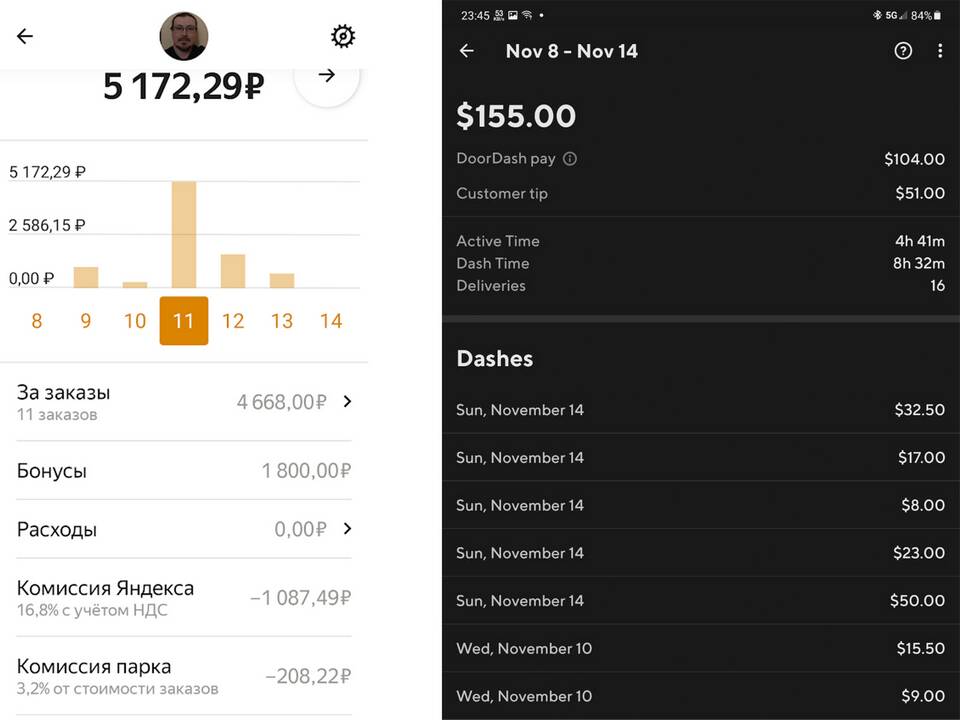Open the settings gear icon

point(343,36)
